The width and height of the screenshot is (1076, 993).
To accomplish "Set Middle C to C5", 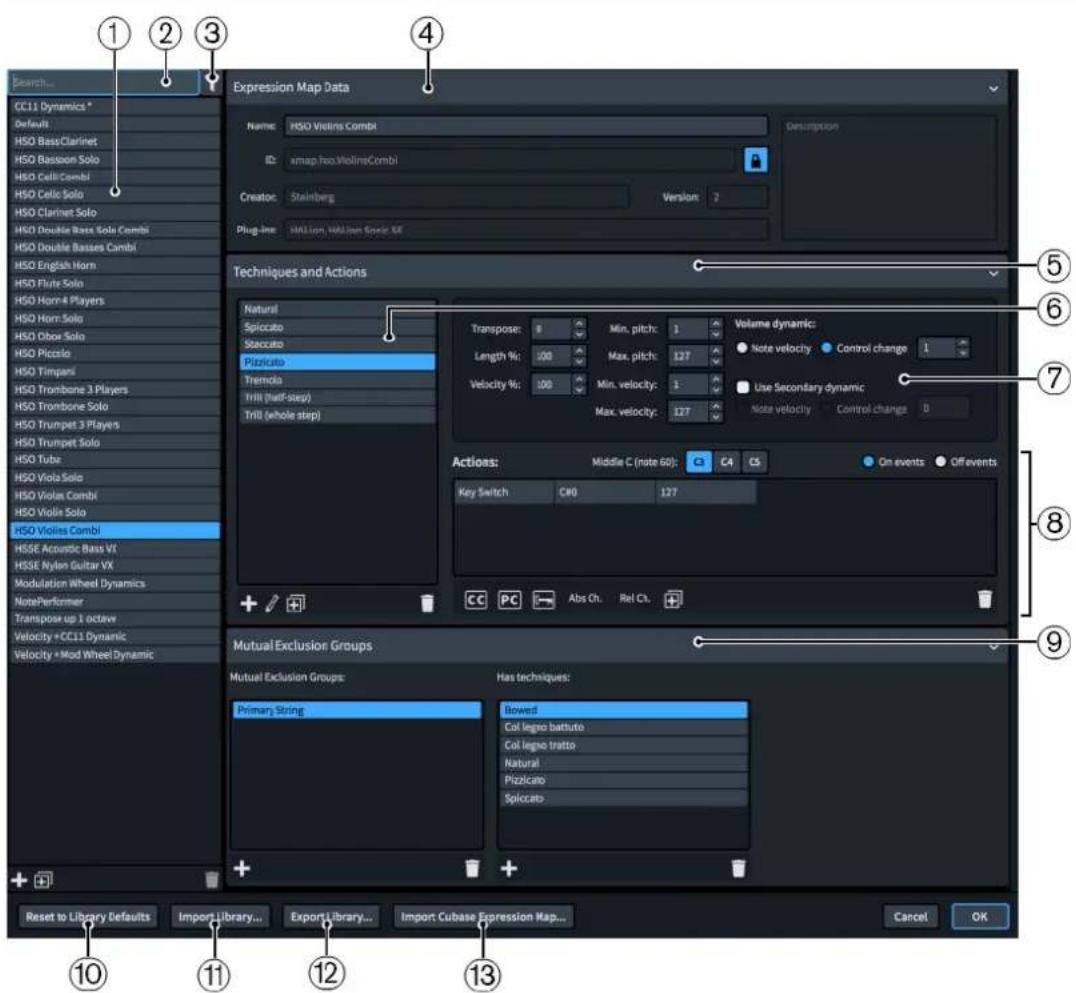I will coord(754,462).
